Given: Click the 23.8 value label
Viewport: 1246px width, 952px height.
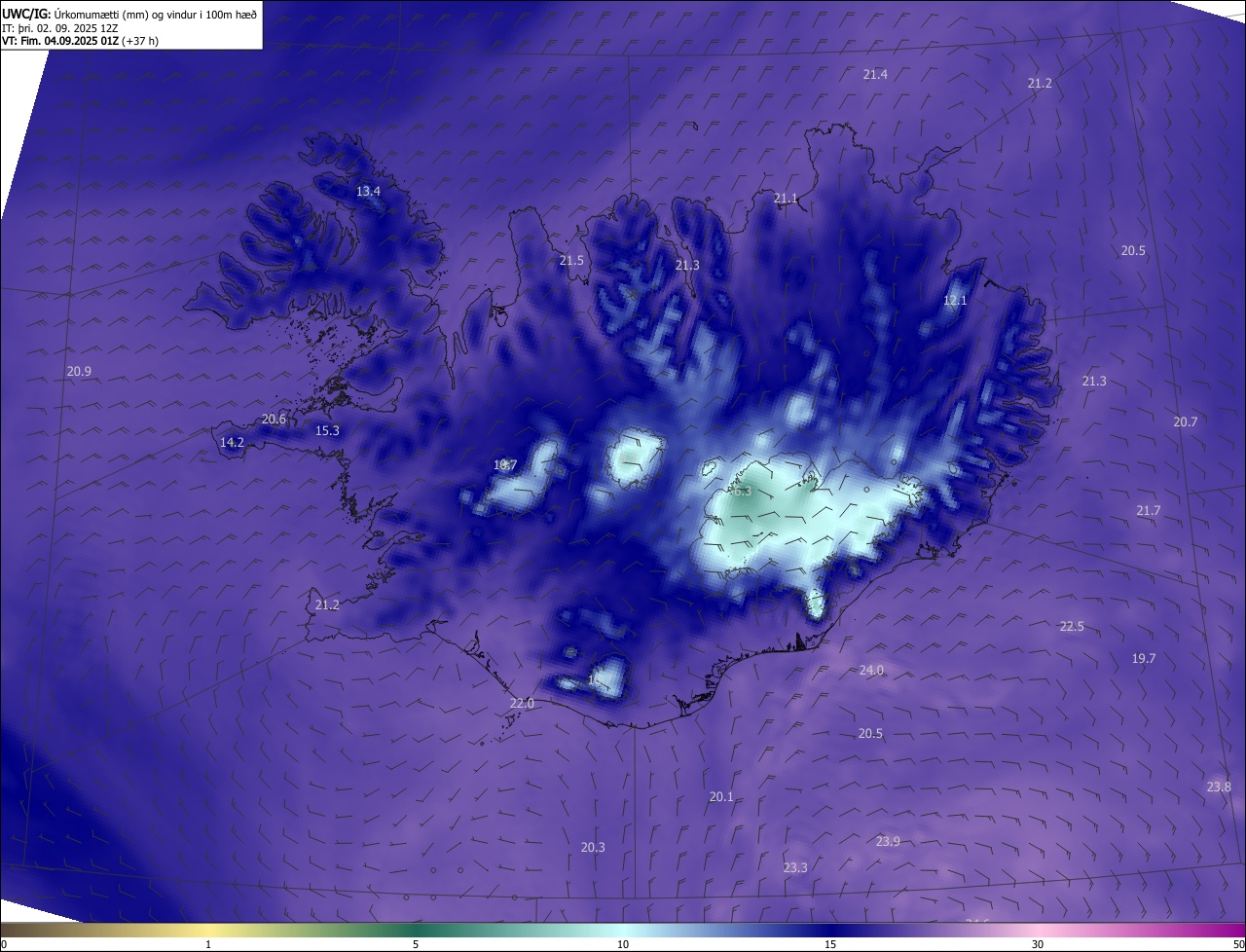Looking at the screenshot, I should 1219,787.
